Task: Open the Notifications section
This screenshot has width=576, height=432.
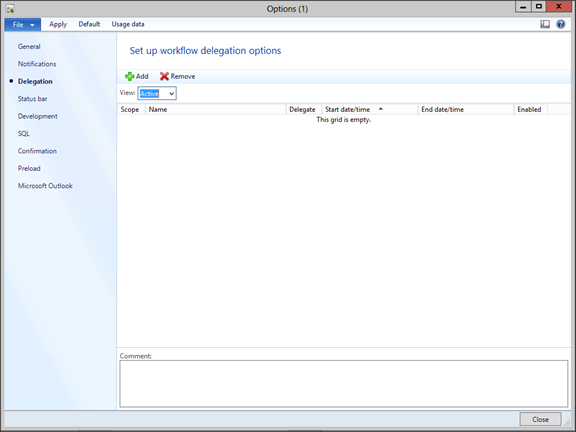Action: [x=37, y=64]
